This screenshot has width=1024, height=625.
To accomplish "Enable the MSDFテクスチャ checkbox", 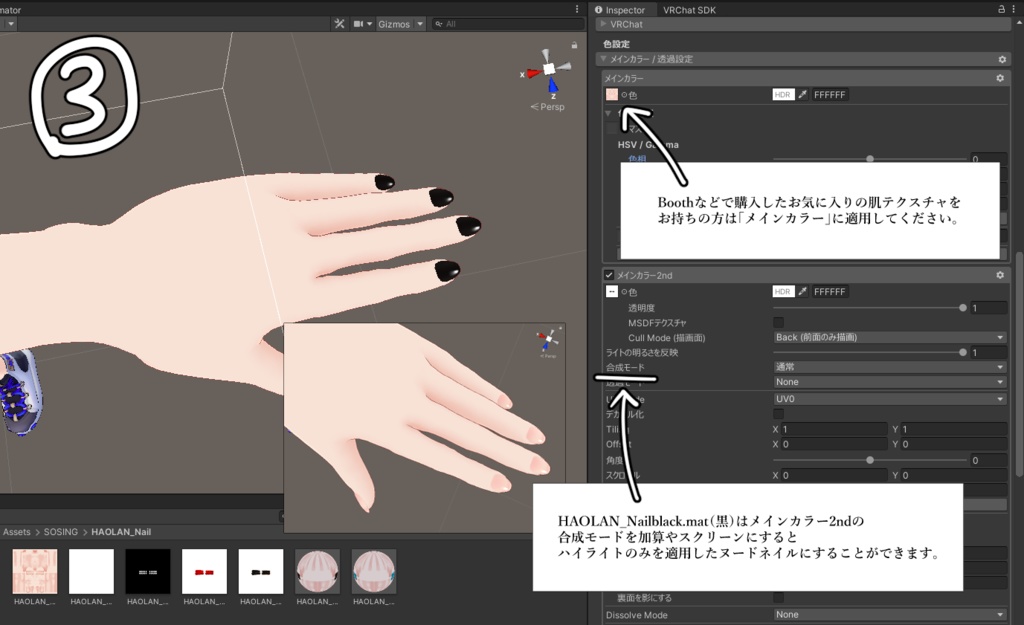I will tap(780, 322).
